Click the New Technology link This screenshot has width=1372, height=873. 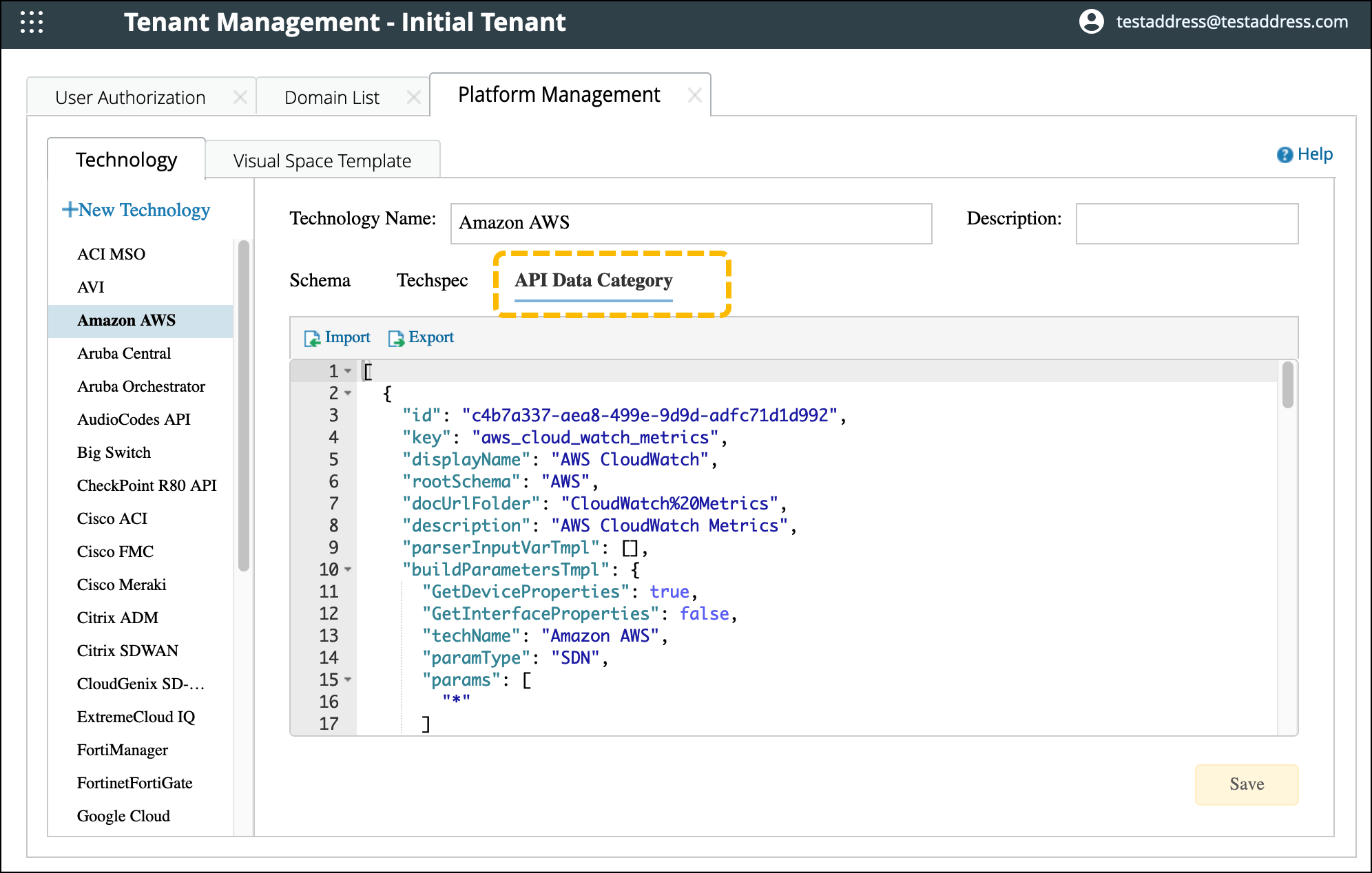tap(136, 210)
